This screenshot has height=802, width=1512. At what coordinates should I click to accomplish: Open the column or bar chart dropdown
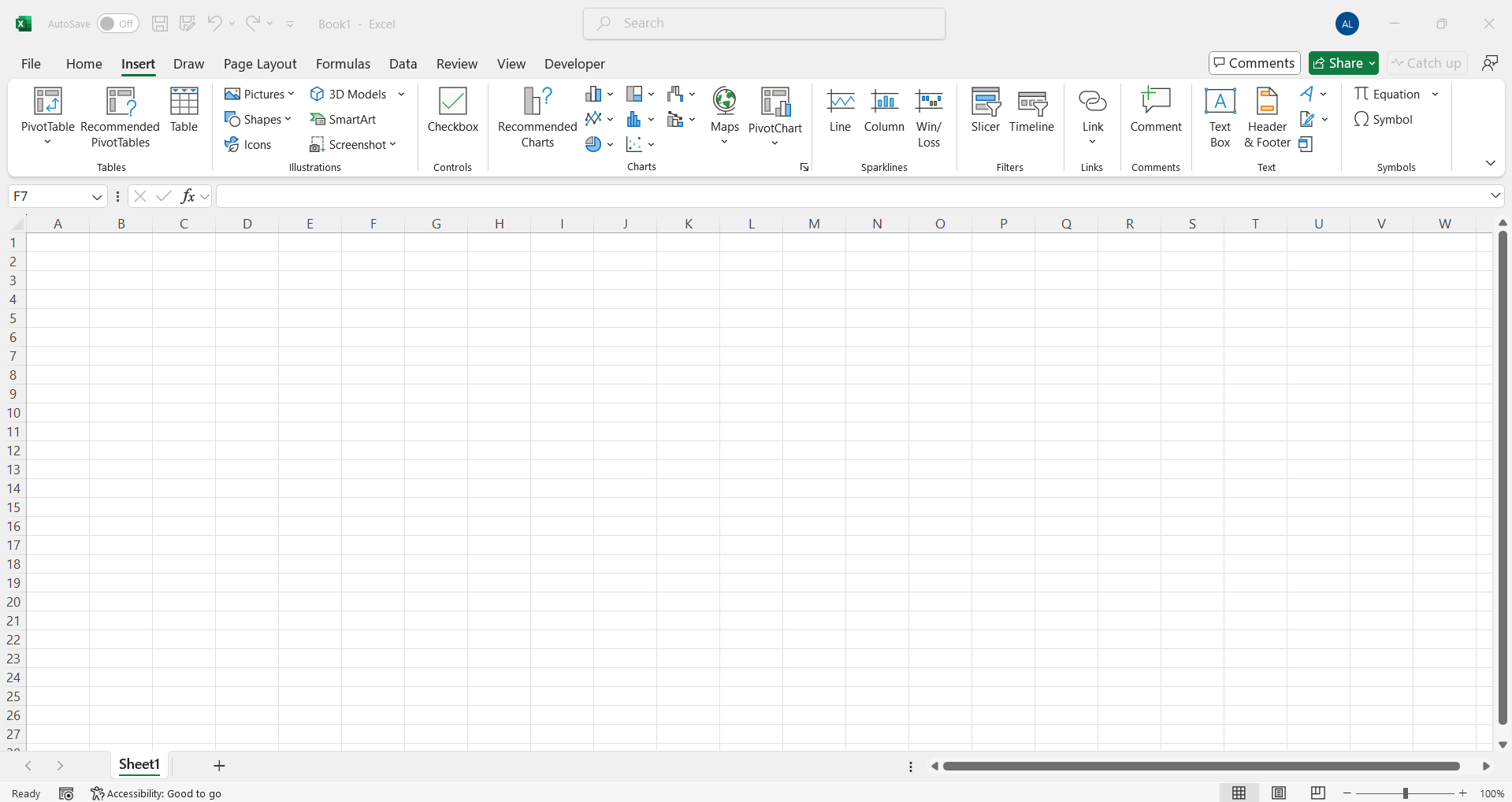[x=599, y=94]
